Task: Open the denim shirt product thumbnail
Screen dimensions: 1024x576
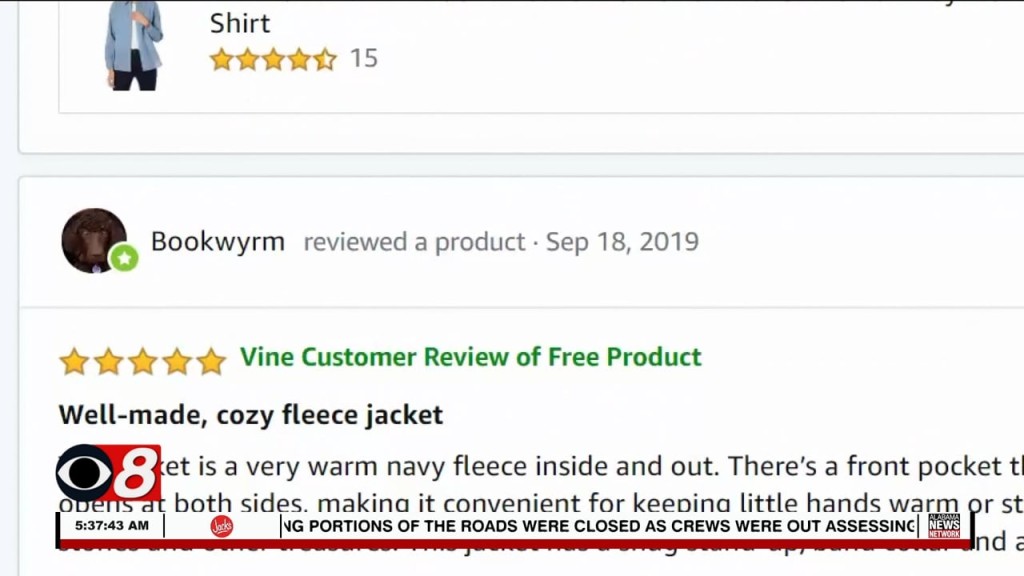Action: [134, 45]
